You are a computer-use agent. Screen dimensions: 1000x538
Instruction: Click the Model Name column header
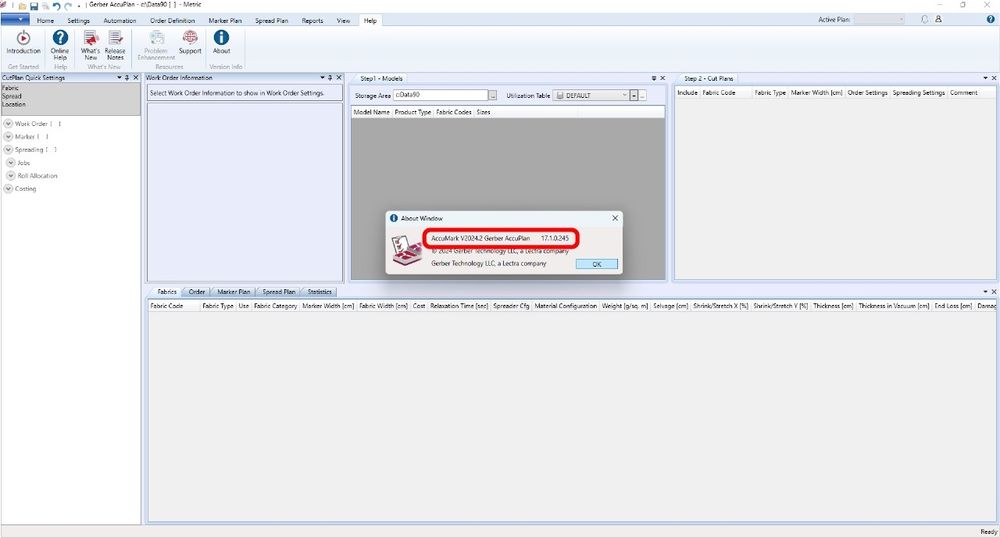(371, 112)
